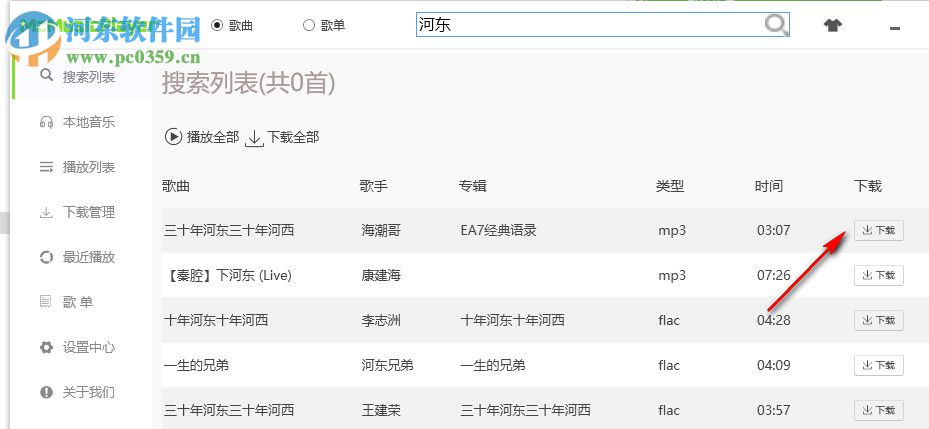This screenshot has width=929, height=429.
Task: Click the 类型 column header
Action: coord(670,186)
